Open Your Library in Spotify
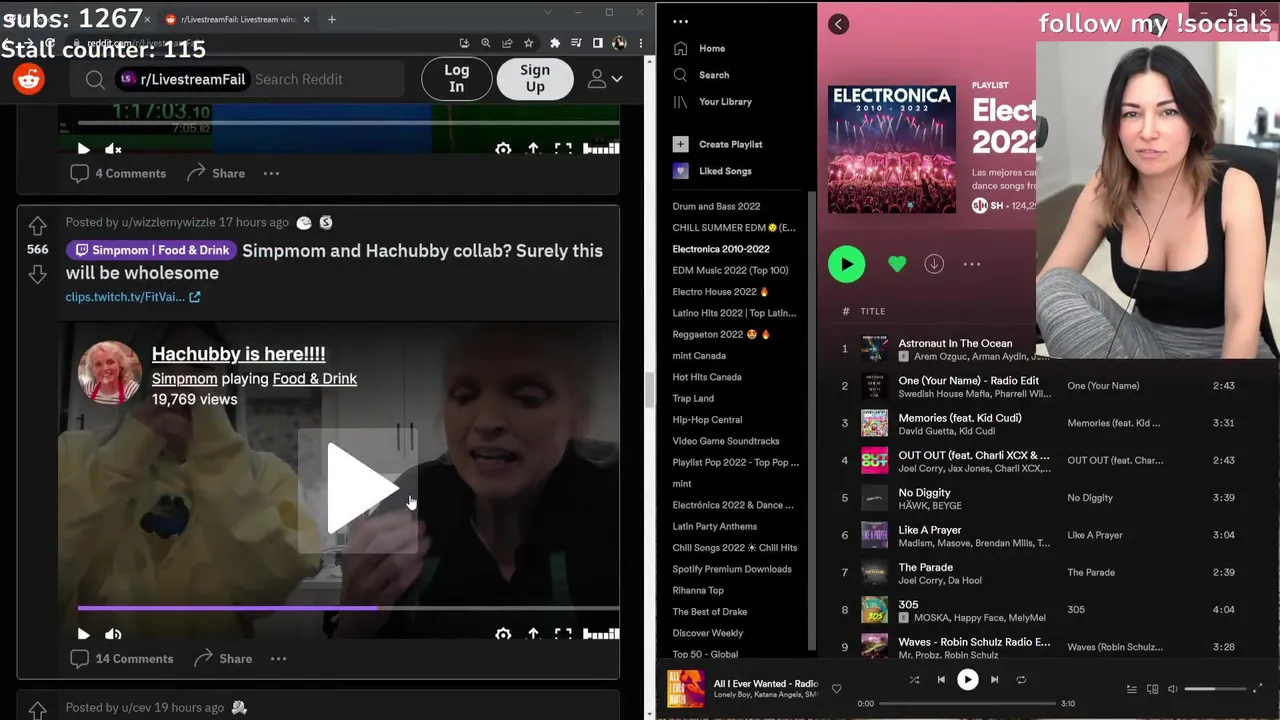1280x720 pixels. point(712,102)
